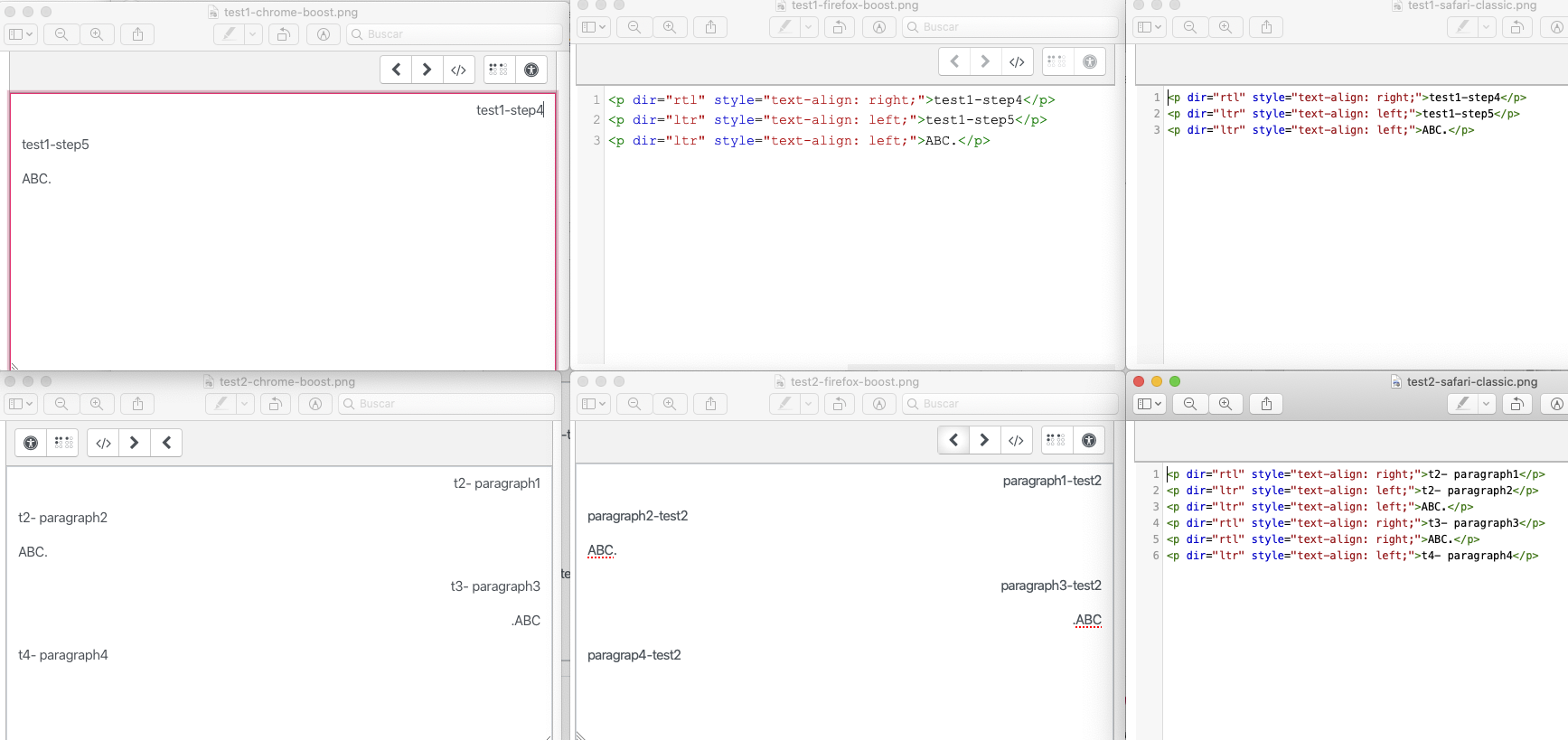Expand markup pen arrow in test2-safari-classic.png
Viewport: 1568px width, 740px height.
coord(1486,404)
